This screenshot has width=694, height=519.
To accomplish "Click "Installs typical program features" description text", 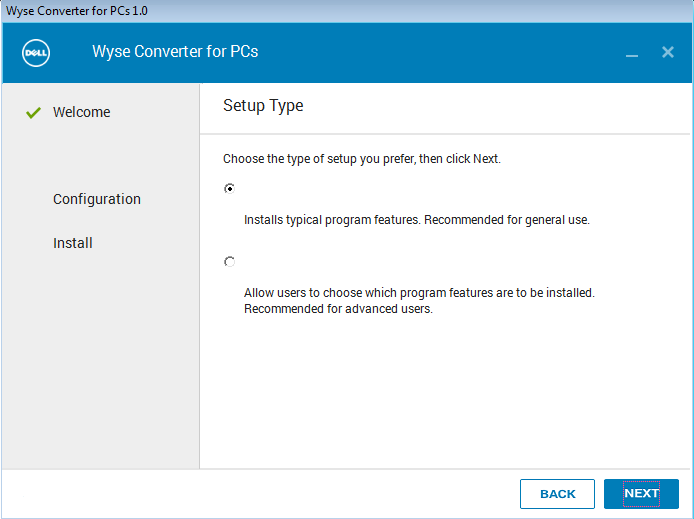I will (416, 220).
